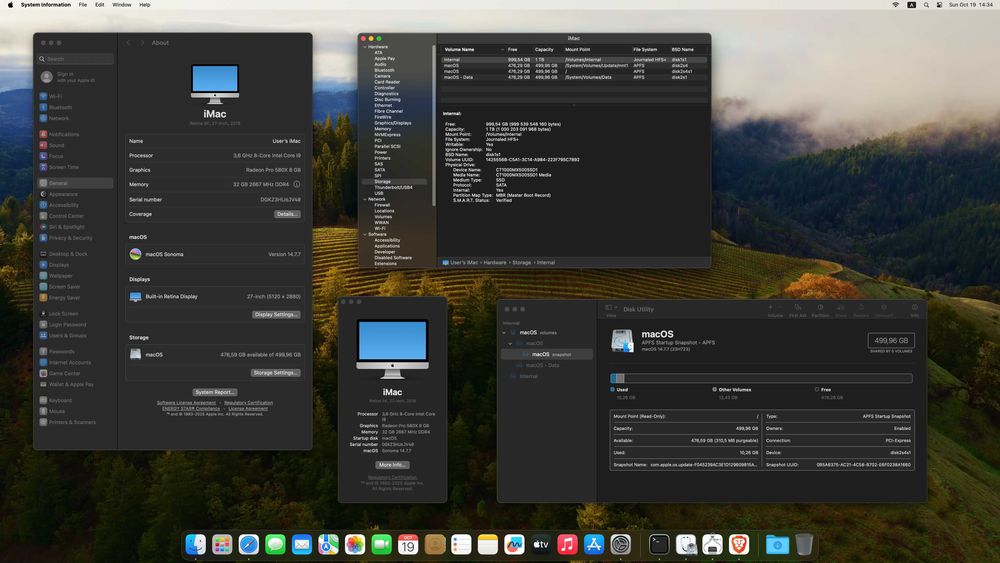The height and width of the screenshot is (563, 1000).
Task: Open Brave browser from the Dock
Action: point(738,544)
